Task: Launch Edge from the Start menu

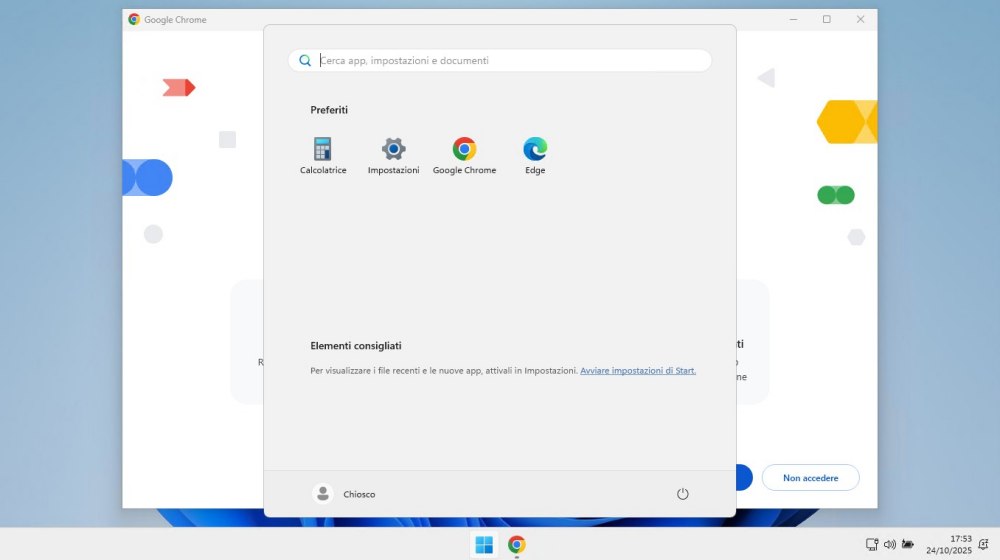Action: point(535,150)
